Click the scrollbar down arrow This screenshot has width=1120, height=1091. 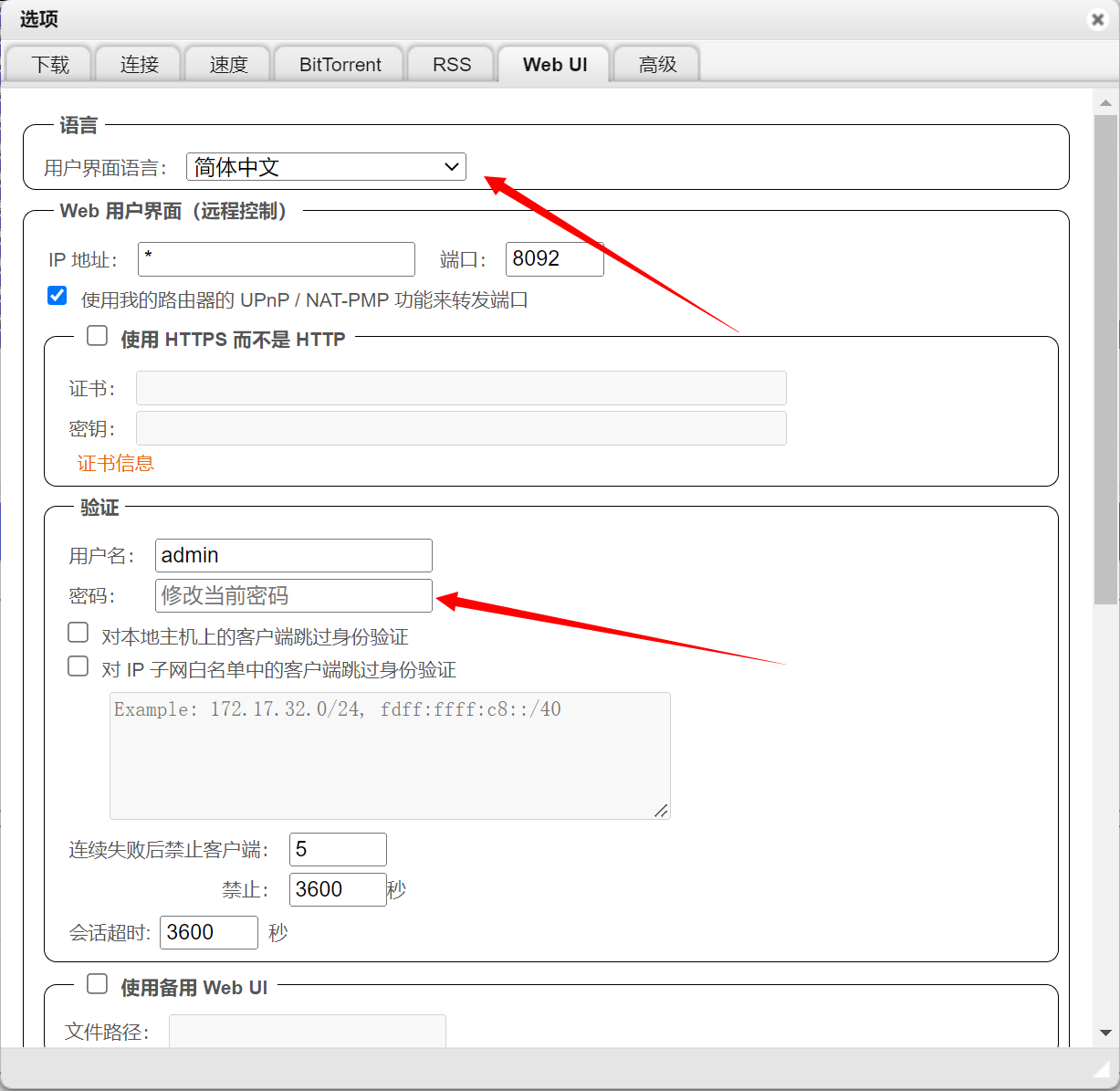tap(1105, 1033)
